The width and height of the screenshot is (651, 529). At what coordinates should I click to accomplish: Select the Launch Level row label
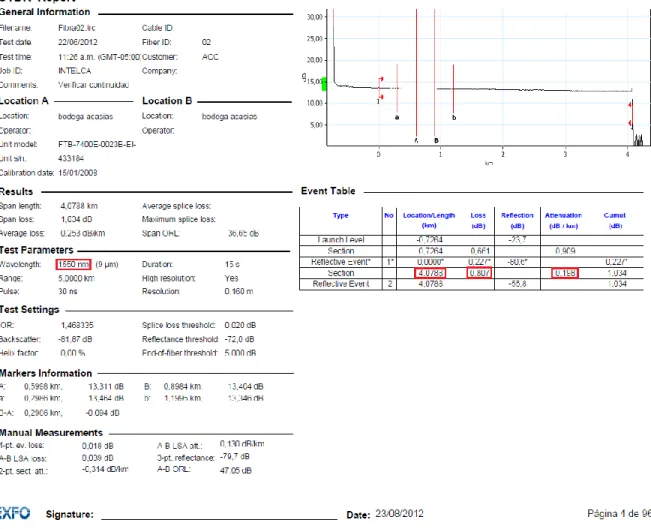[x=340, y=240]
